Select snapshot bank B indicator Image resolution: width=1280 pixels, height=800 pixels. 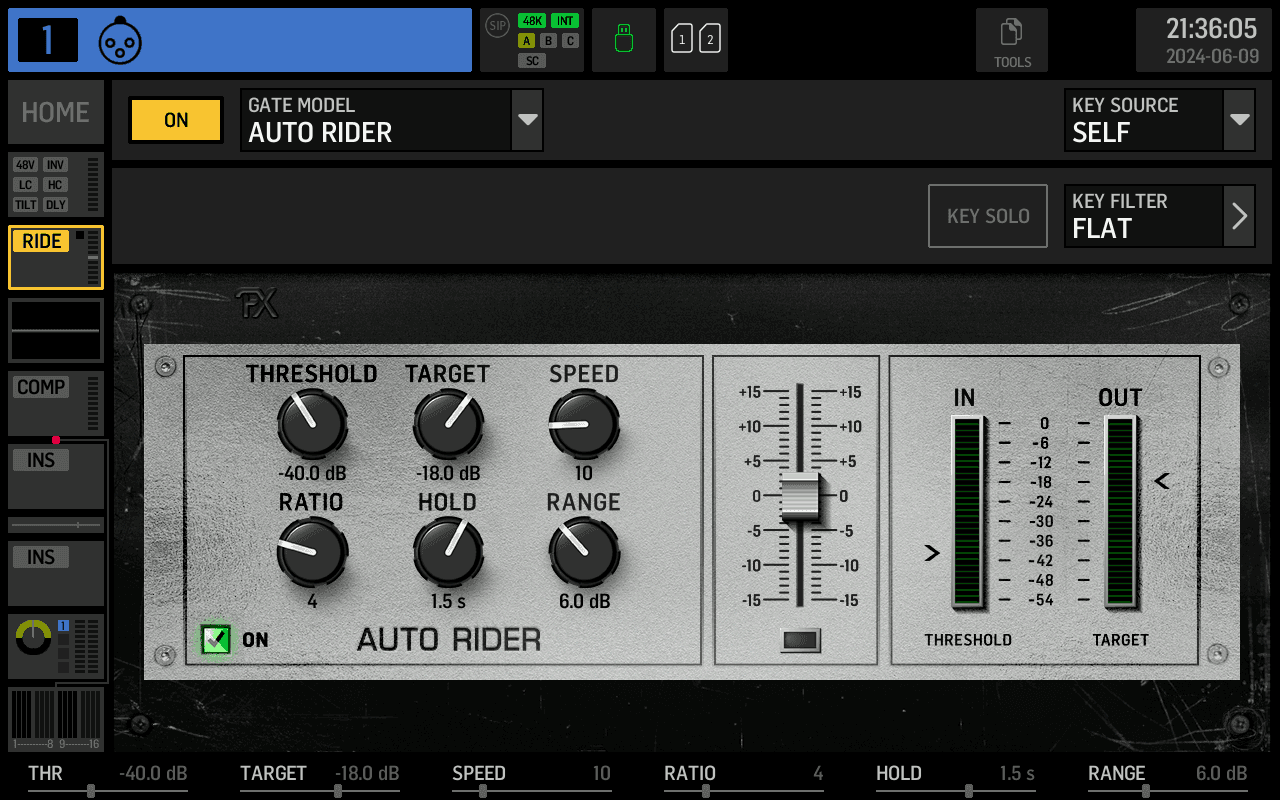coord(548,41)
